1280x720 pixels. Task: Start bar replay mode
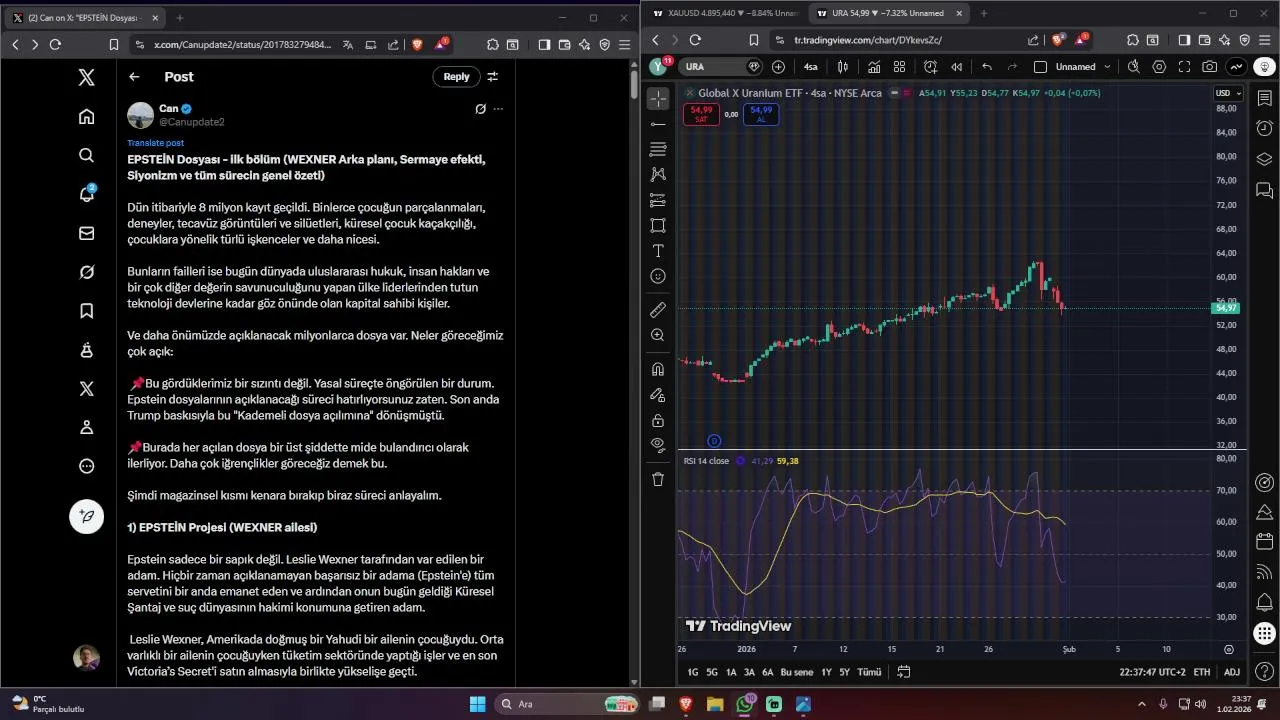[957, 67]
